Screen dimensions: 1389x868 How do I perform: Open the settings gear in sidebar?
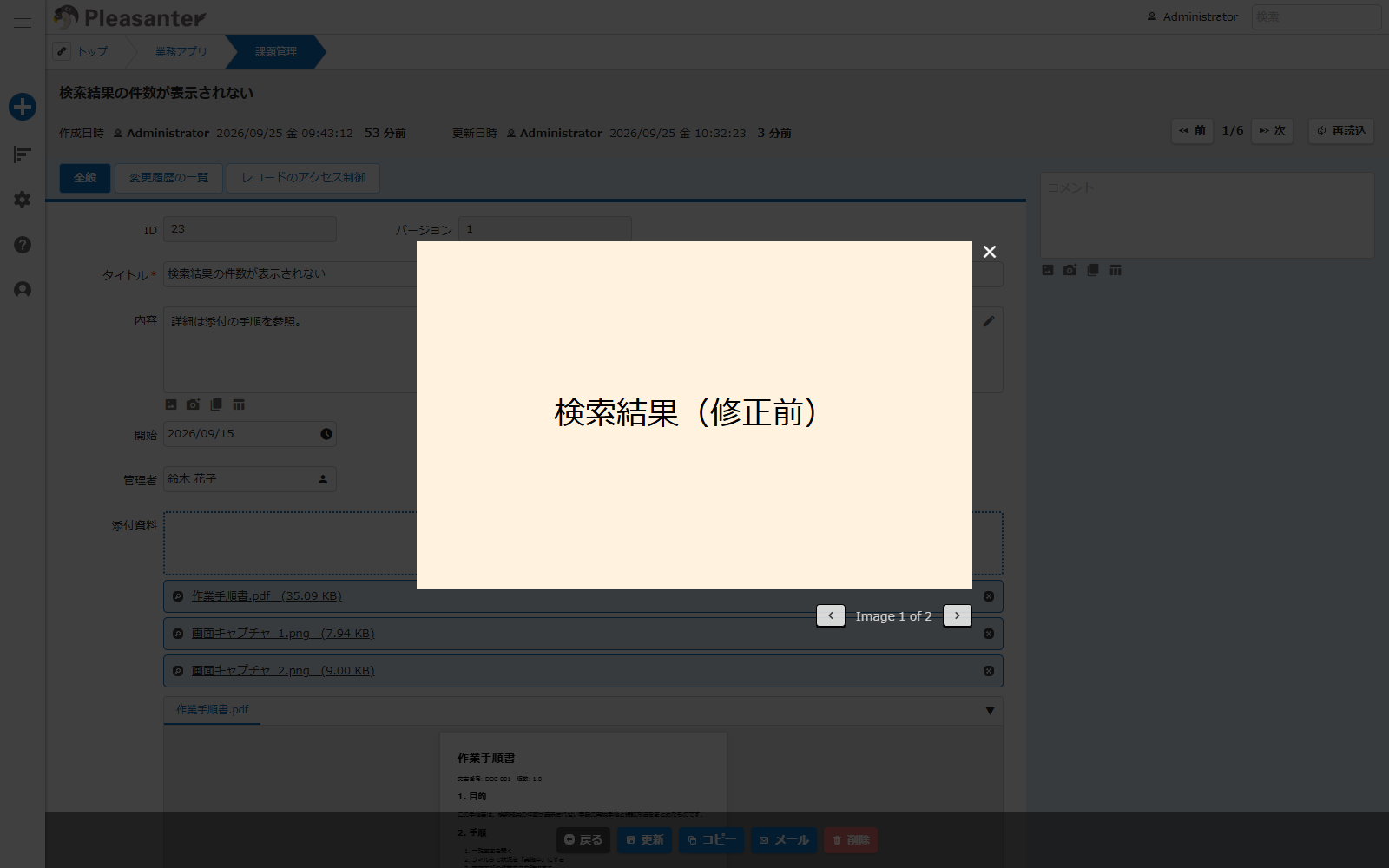23,200
